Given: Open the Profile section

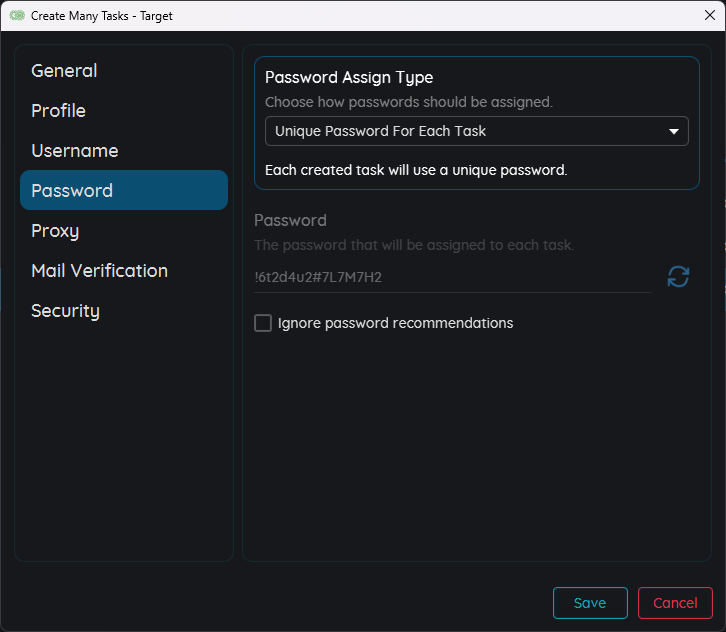Looking at the screenshot, I should coord(58,111).
